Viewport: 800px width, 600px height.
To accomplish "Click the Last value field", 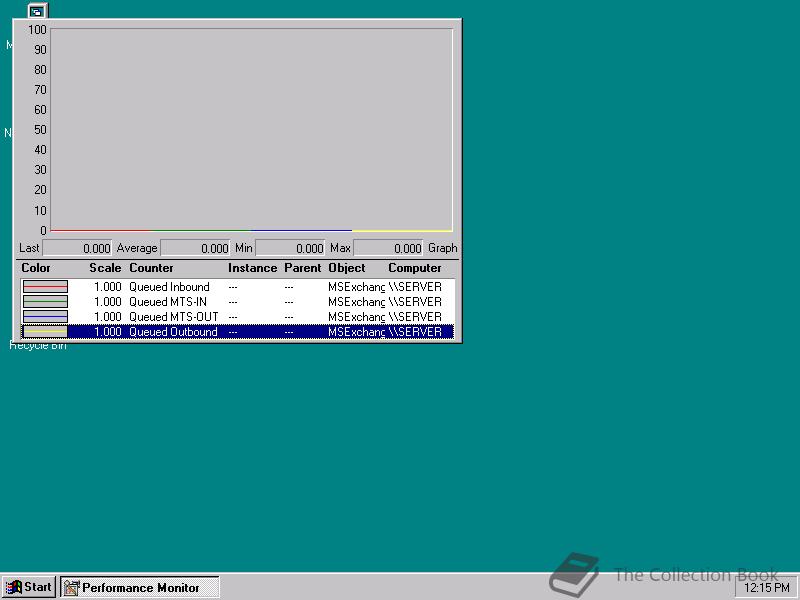I will click(77, 248).
